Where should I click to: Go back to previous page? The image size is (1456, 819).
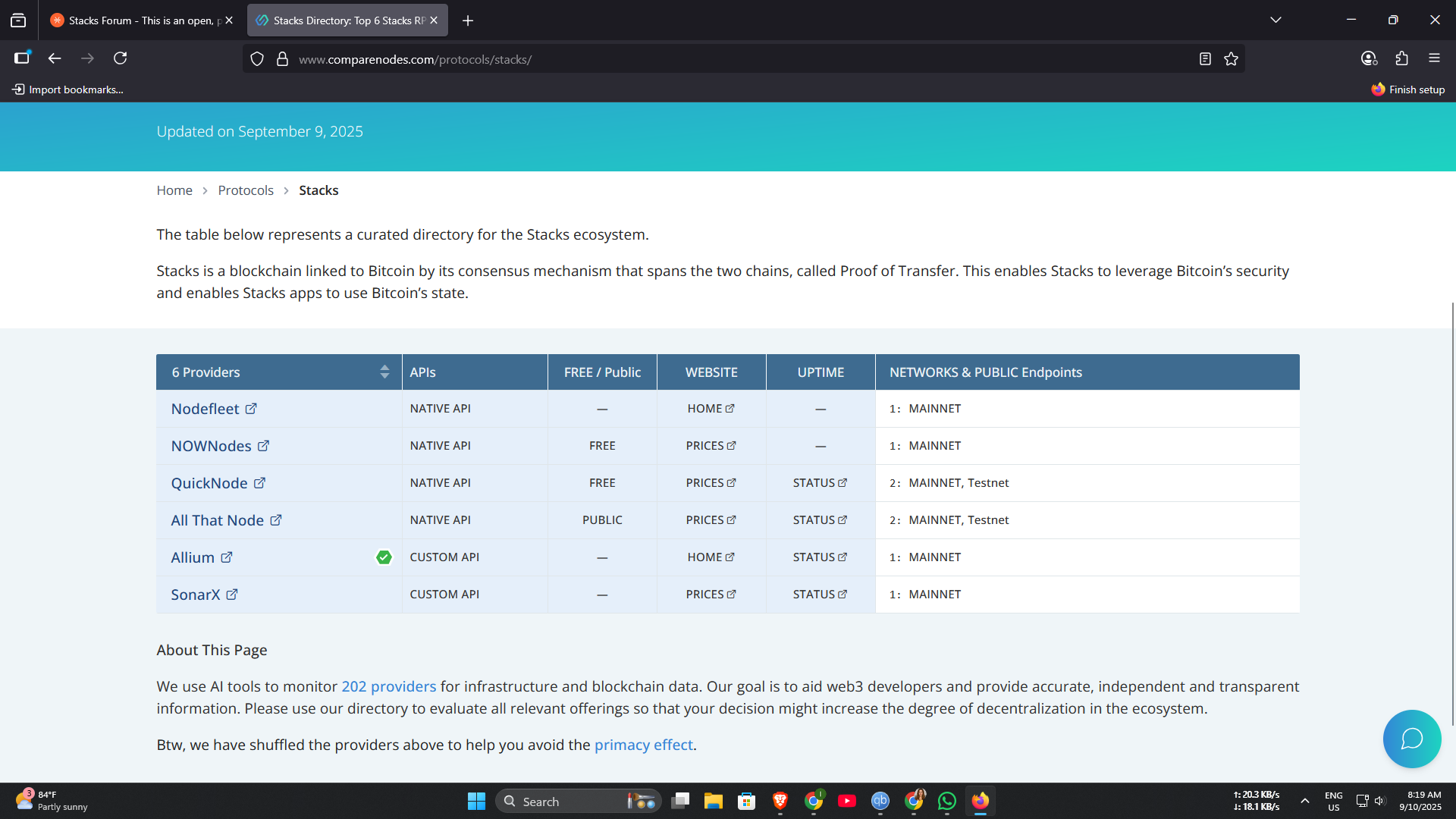click(x=55, y=58)
